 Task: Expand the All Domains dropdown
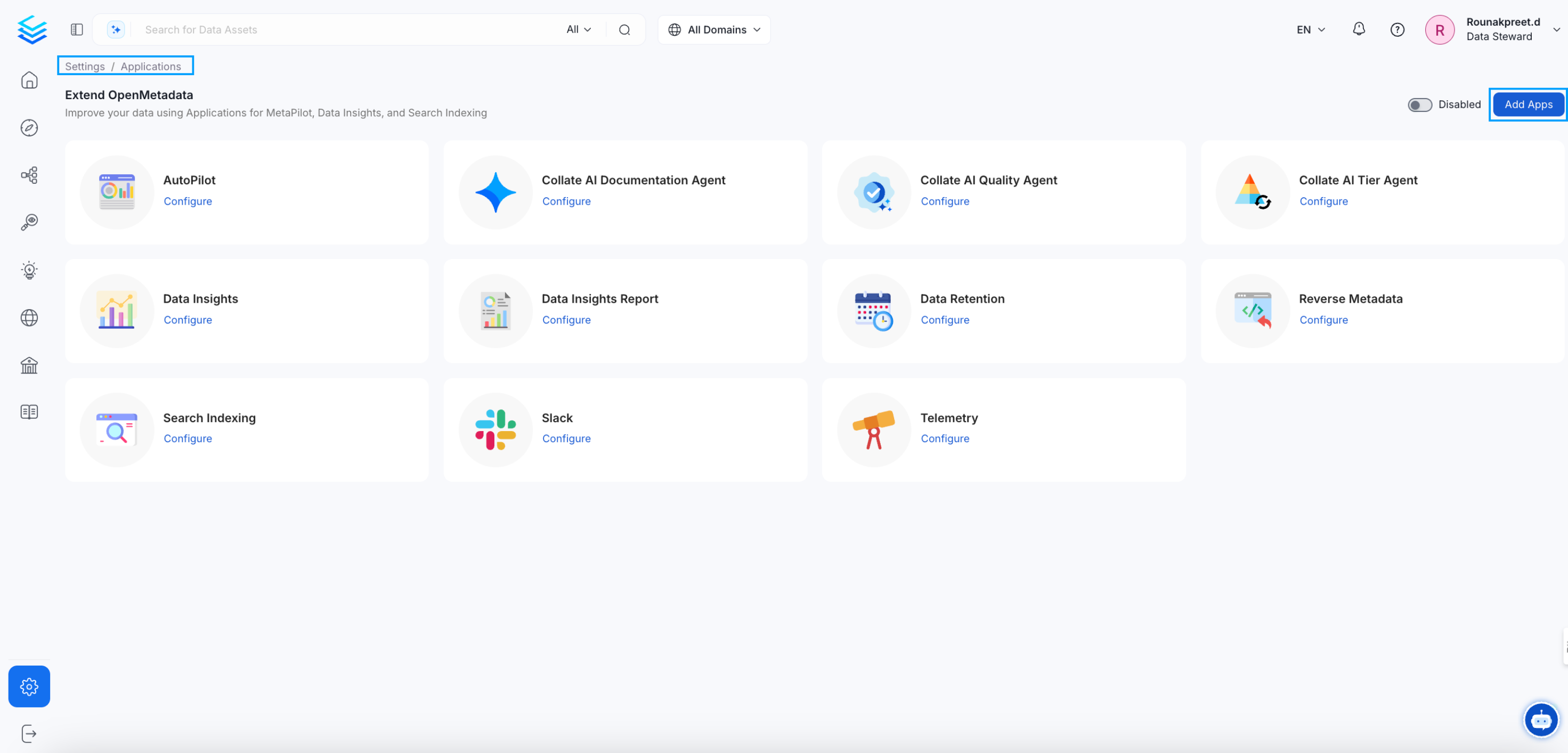pos(713,29)
